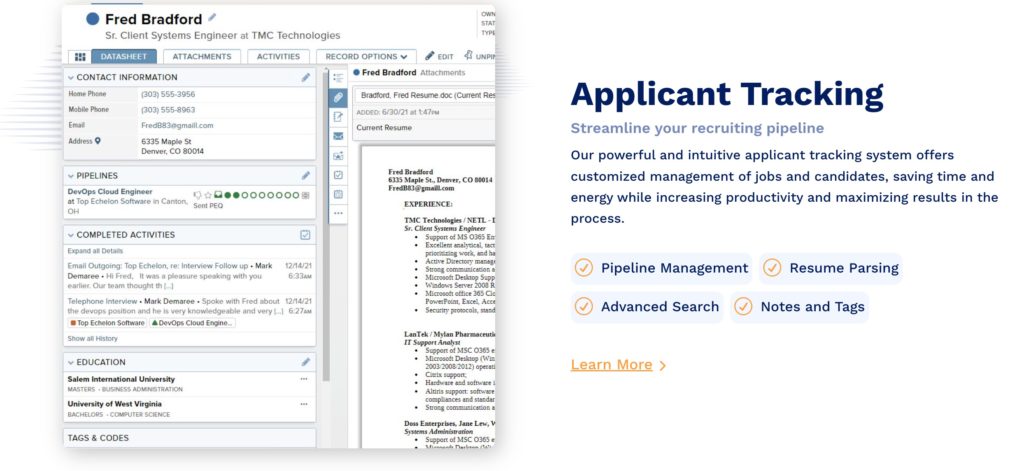1024x471 pixels.
Task: Open the RECORD OPTIONS dropdown
Action: (x=366, y=57)
